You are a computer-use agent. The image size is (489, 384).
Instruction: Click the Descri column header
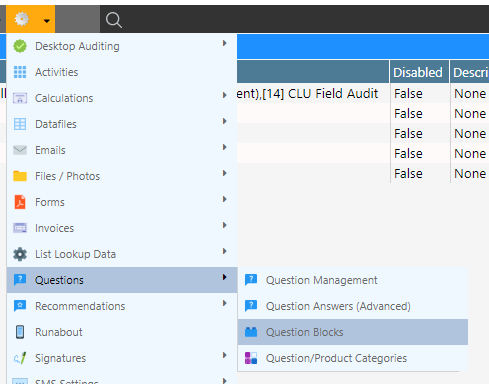tap(470, 72)
